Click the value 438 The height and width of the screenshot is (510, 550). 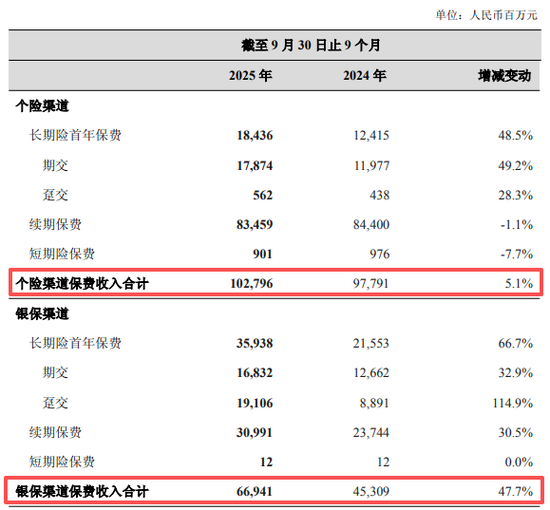pyautogui.click(x=380, y=195)
